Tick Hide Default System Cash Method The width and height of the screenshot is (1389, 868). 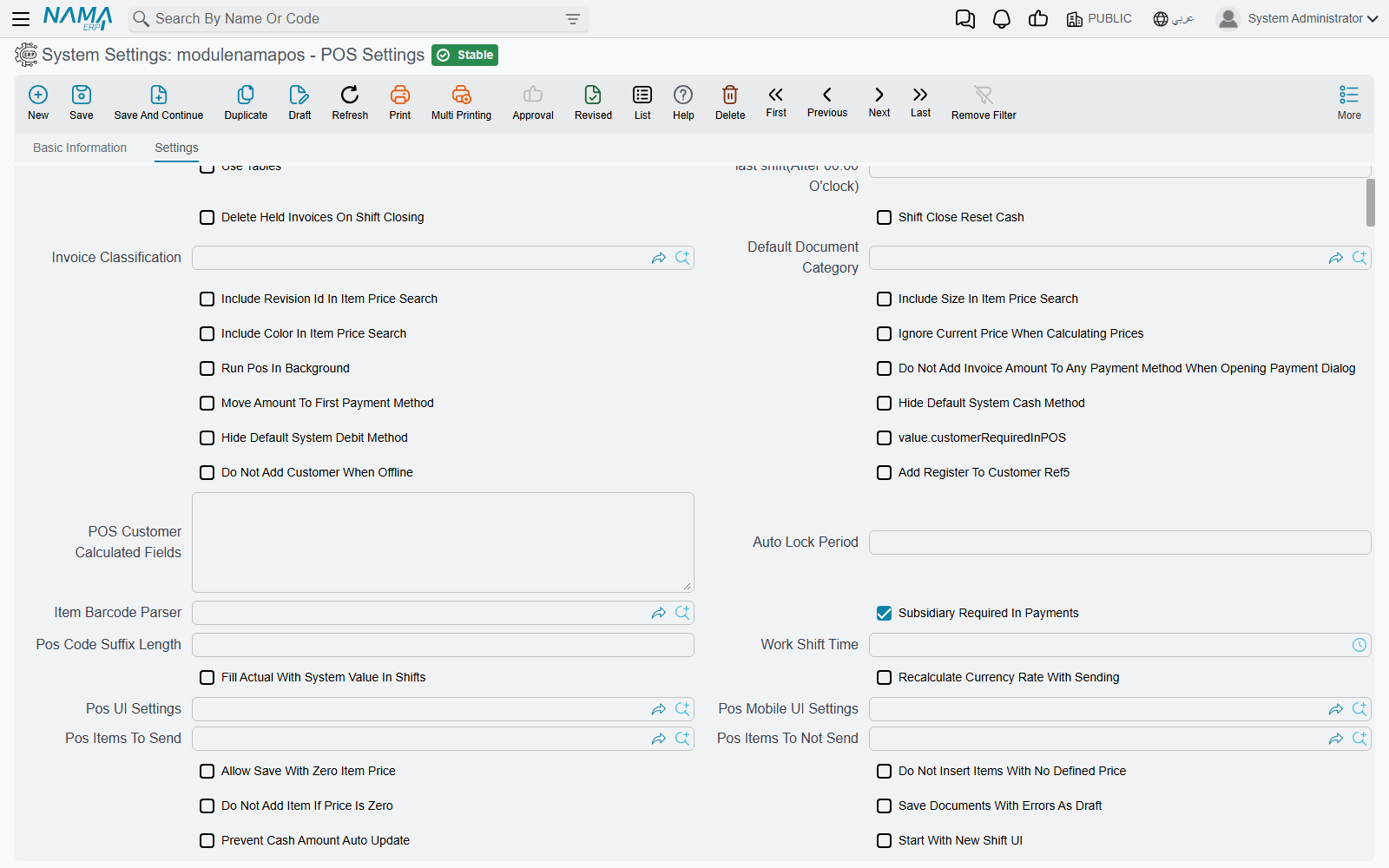tap(885, 403)
